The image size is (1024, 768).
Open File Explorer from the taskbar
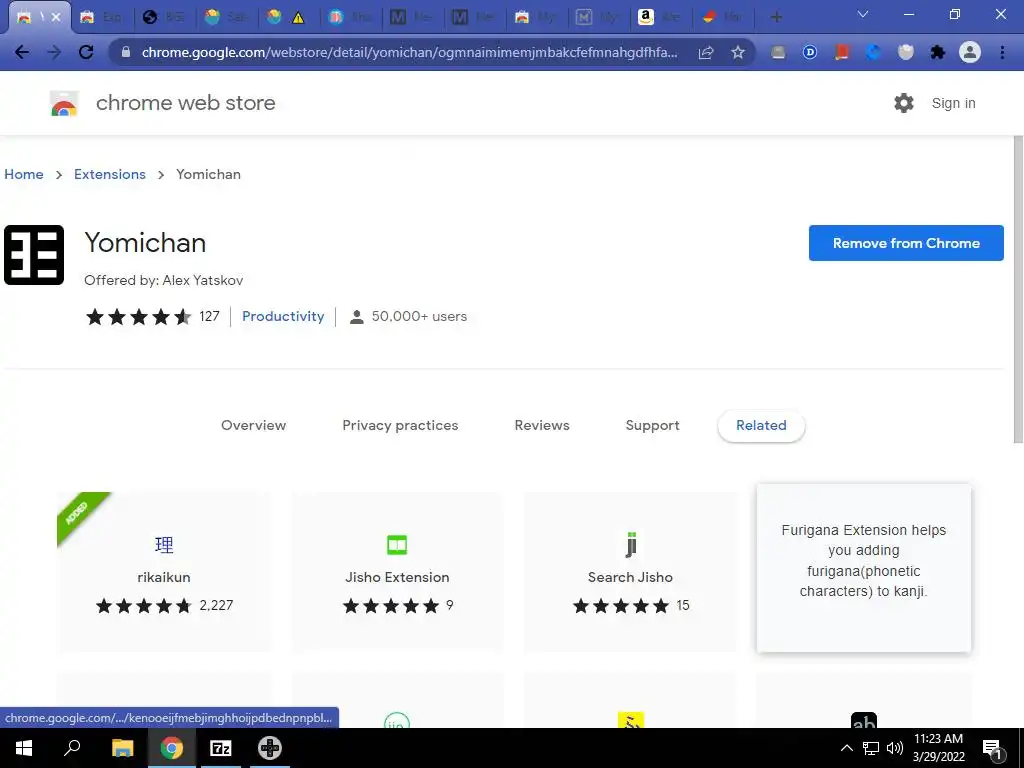(122, 748)
